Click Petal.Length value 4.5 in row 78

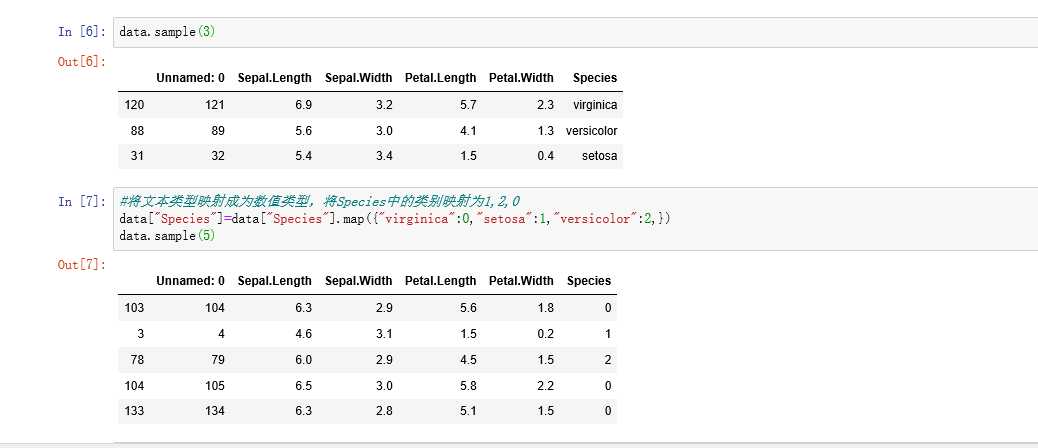click(x=469, y=360)
